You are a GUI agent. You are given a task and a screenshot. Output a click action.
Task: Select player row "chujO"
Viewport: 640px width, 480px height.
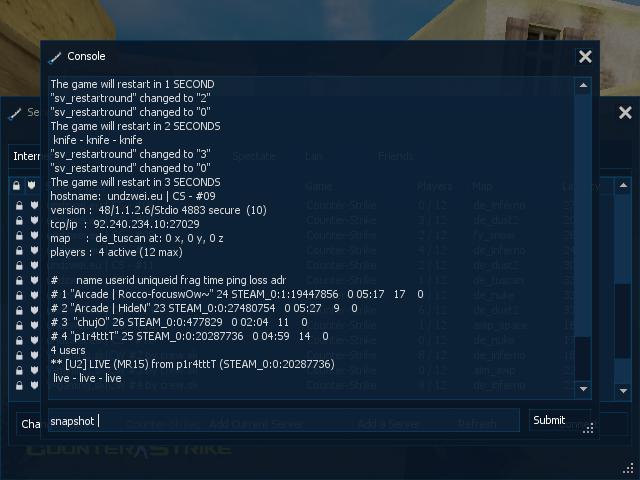(x=179, y=322)
